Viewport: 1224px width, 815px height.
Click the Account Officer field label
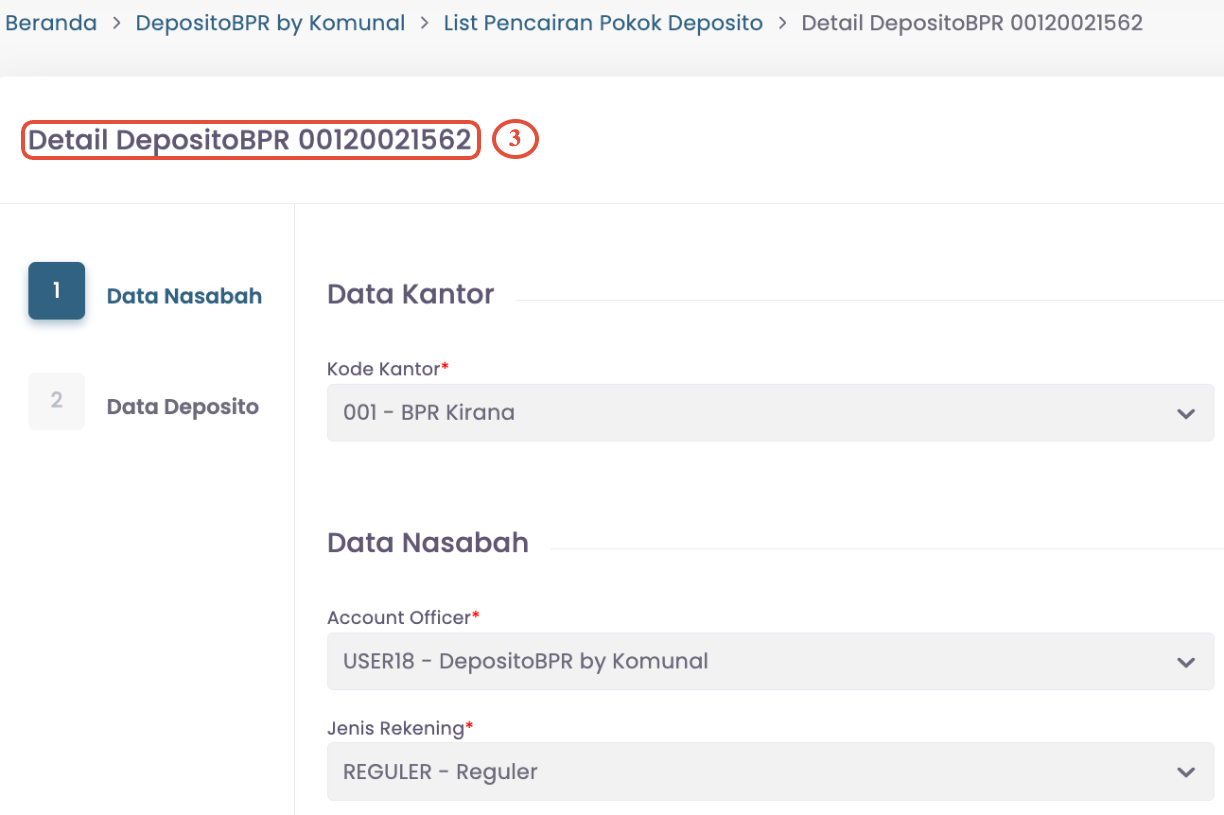[x=403, y=618]
